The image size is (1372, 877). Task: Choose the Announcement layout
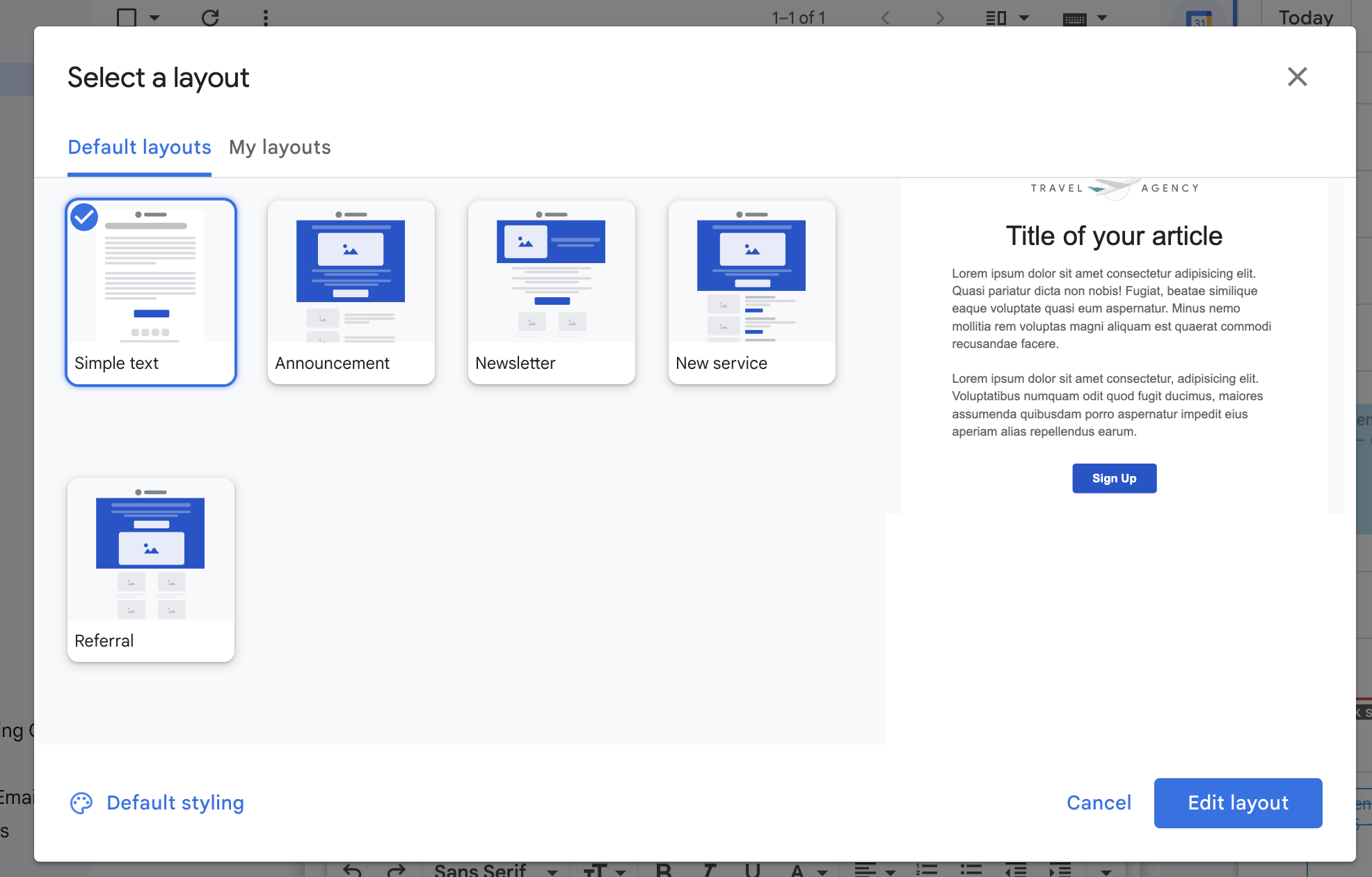click(351, 292)
